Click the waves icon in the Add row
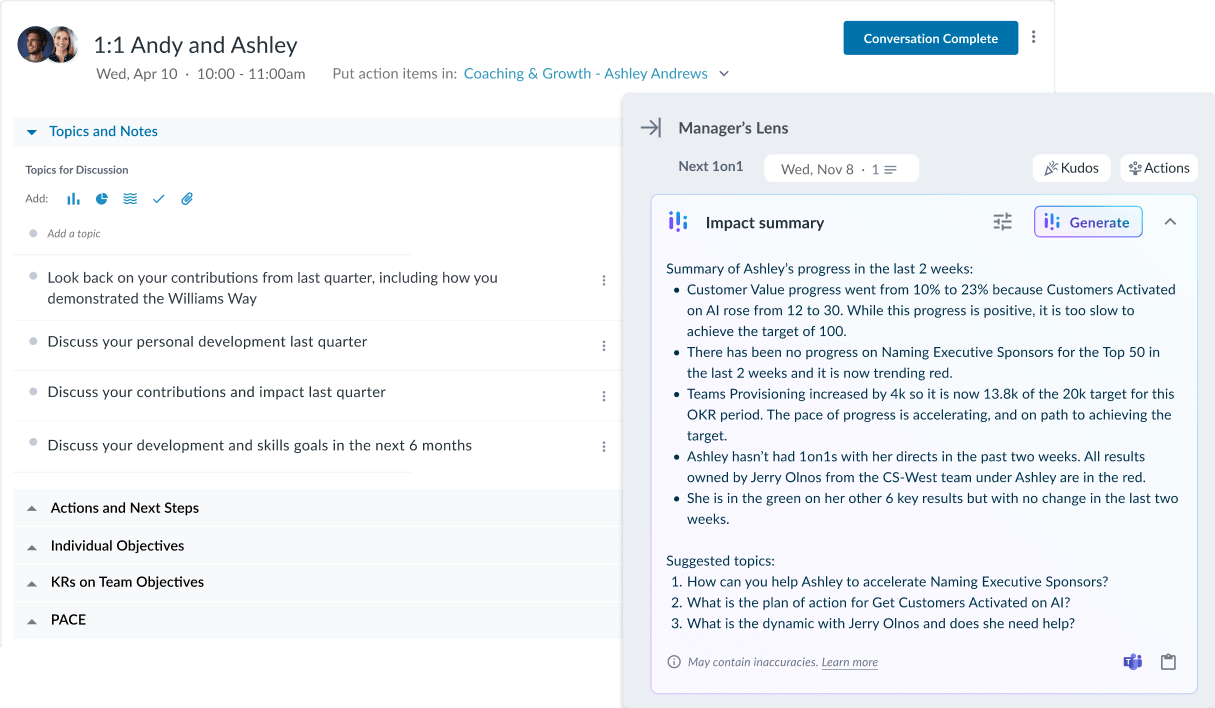This screenshot has width=1215, height=708. (x=130, y=199)
